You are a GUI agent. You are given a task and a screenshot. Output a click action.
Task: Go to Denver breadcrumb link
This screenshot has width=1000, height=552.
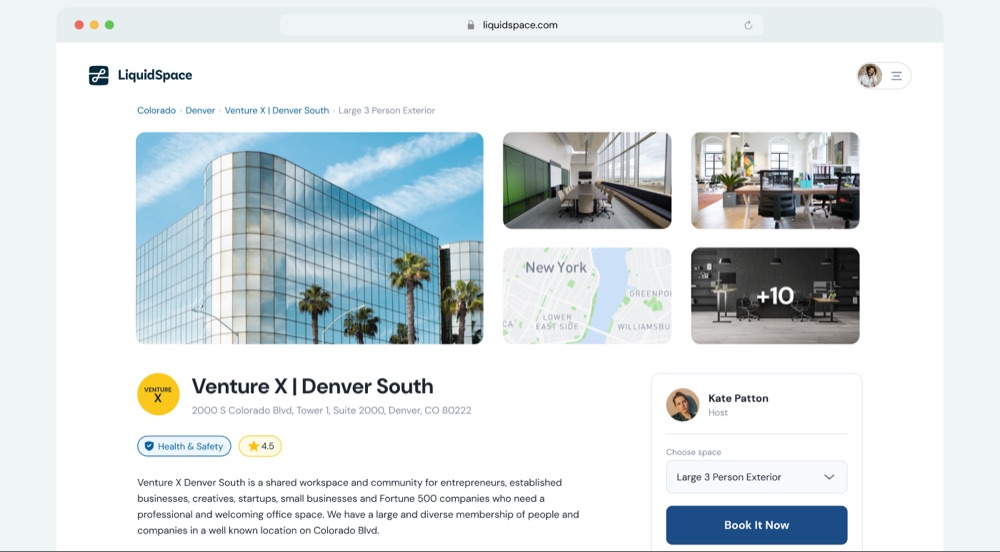tap(200, 110)
